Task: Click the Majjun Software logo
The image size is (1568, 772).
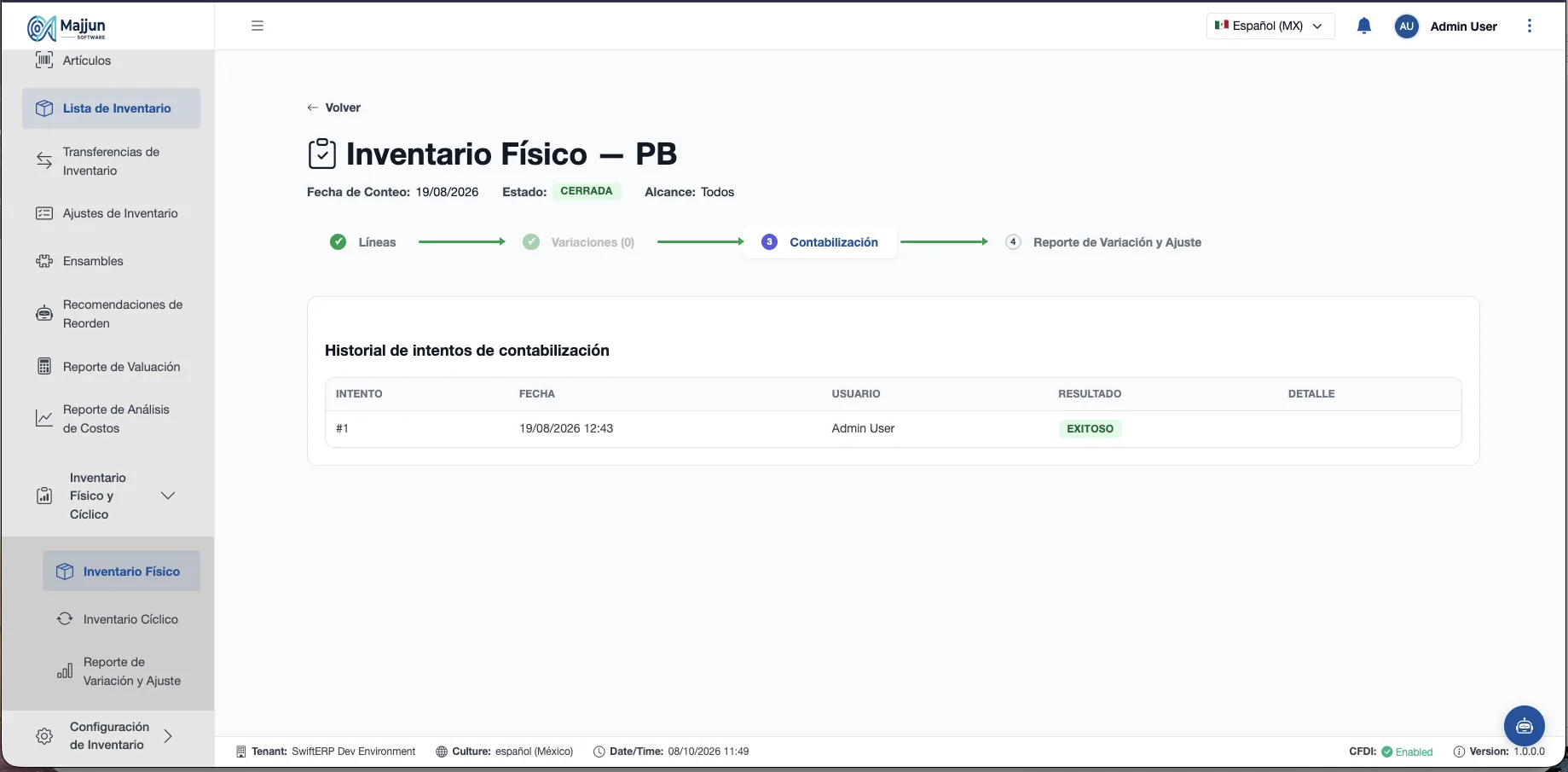Action: [x=67, y=27]
